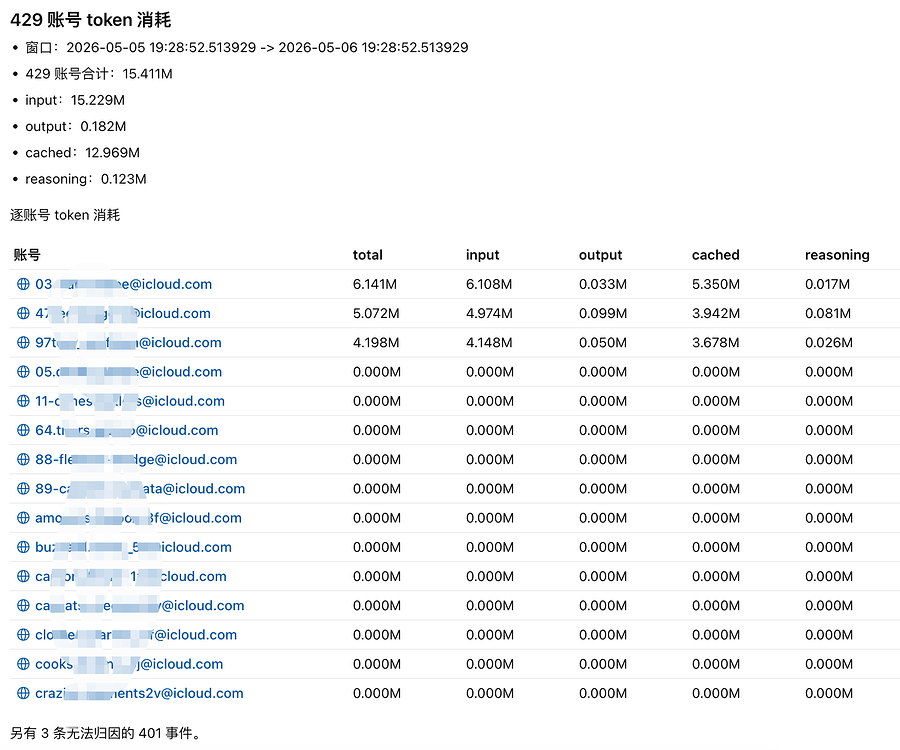Click the globe icon next to the cooks account
Image resolution: width=900 pixels, height=750 pixels.
(x=23, y=664)
